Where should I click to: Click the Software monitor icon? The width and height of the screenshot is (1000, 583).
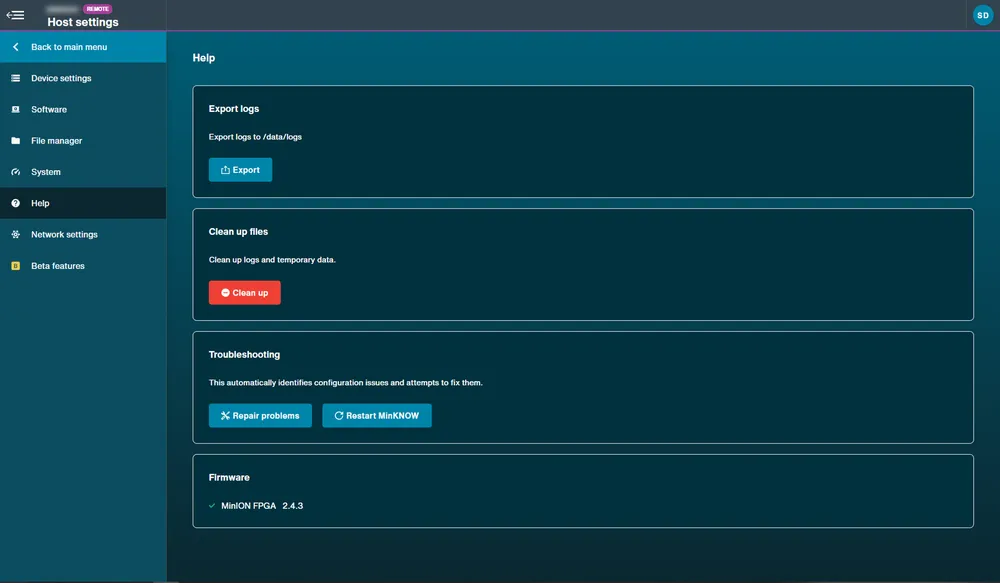pos(16,110)
